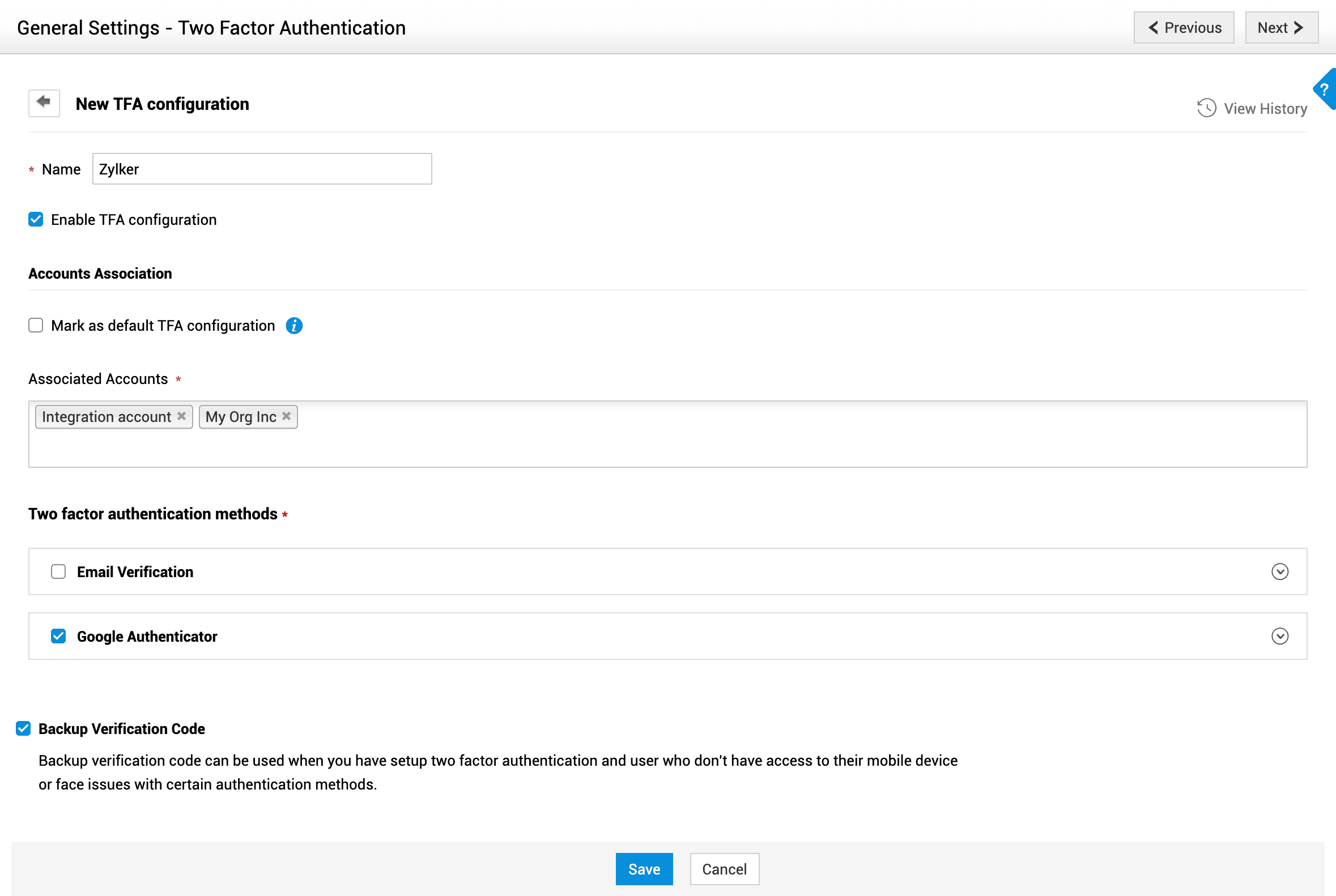1336x896 pixels.
Task: Click the back arrow icon
Action: coord(44,103)
